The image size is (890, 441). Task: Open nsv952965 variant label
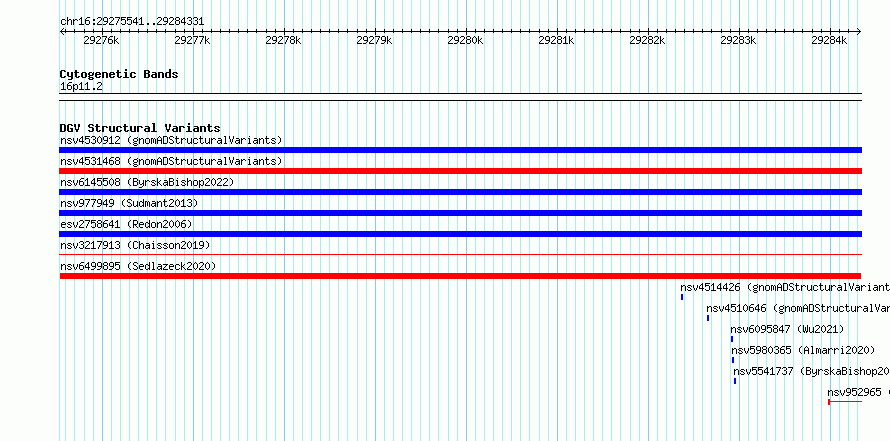(x=858, y=392)
